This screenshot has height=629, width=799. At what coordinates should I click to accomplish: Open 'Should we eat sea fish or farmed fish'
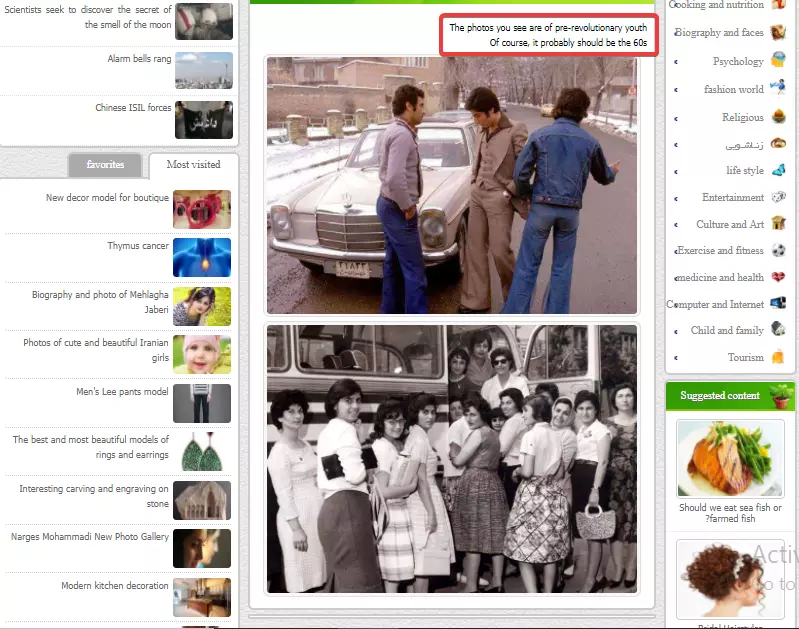[x=730, y=513]
